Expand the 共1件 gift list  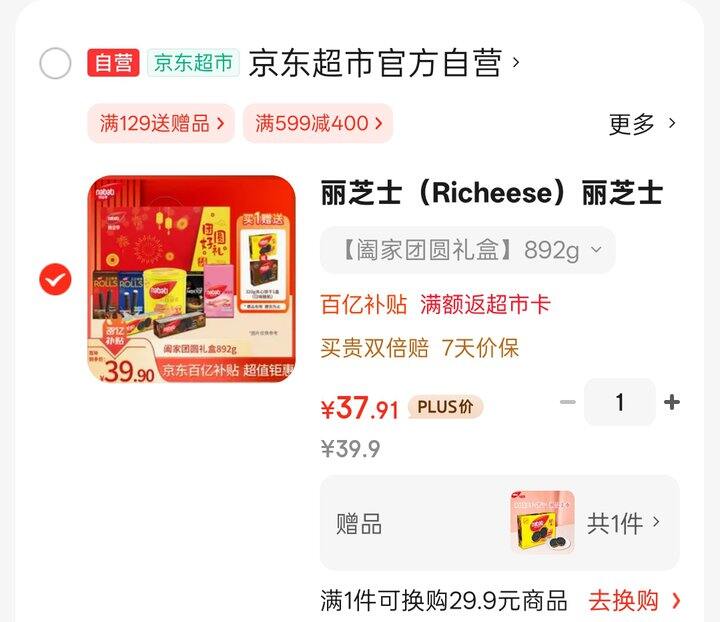[x=623, y=522]
